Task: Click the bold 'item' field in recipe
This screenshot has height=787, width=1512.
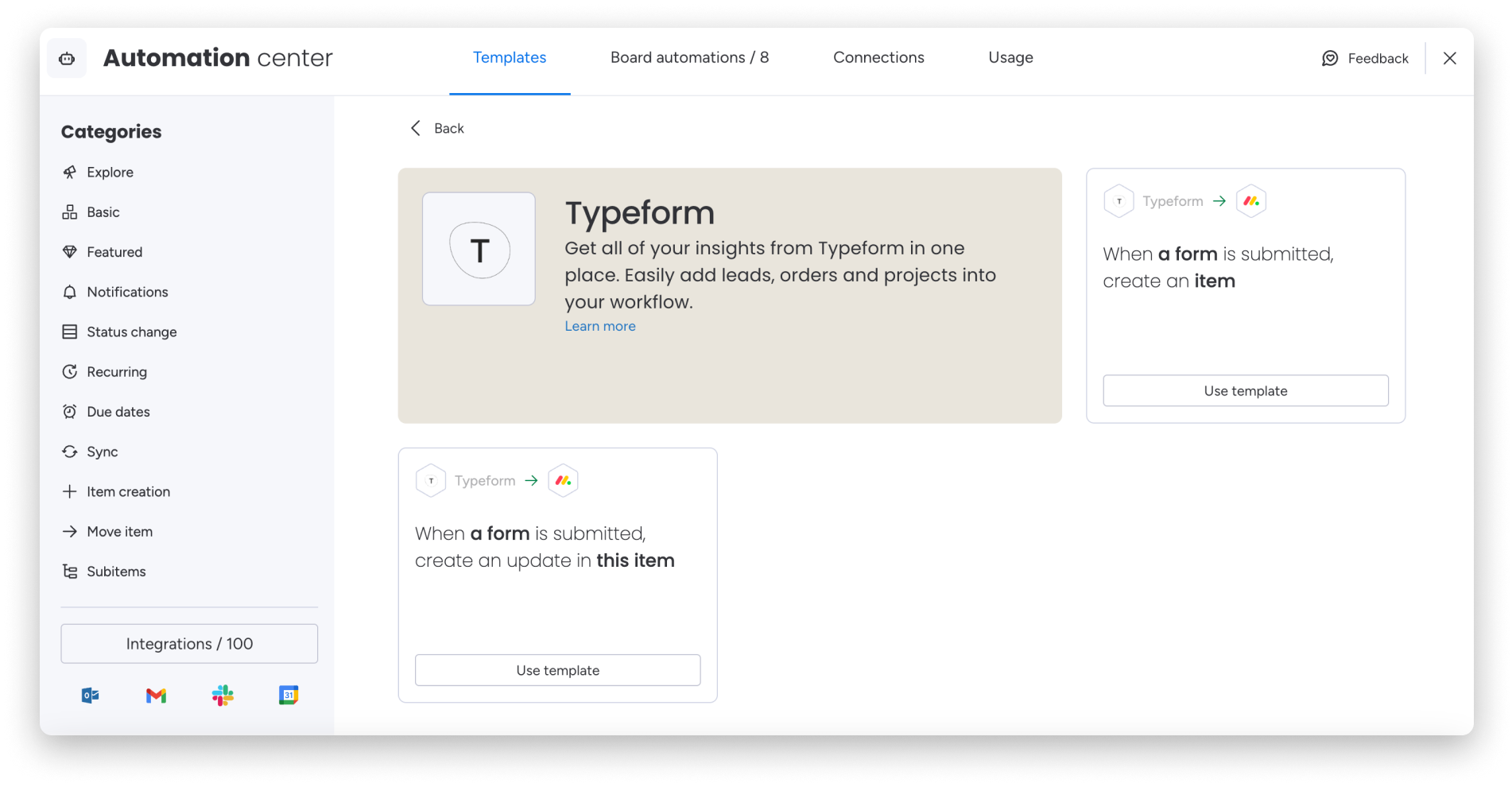Action: 1215,281
